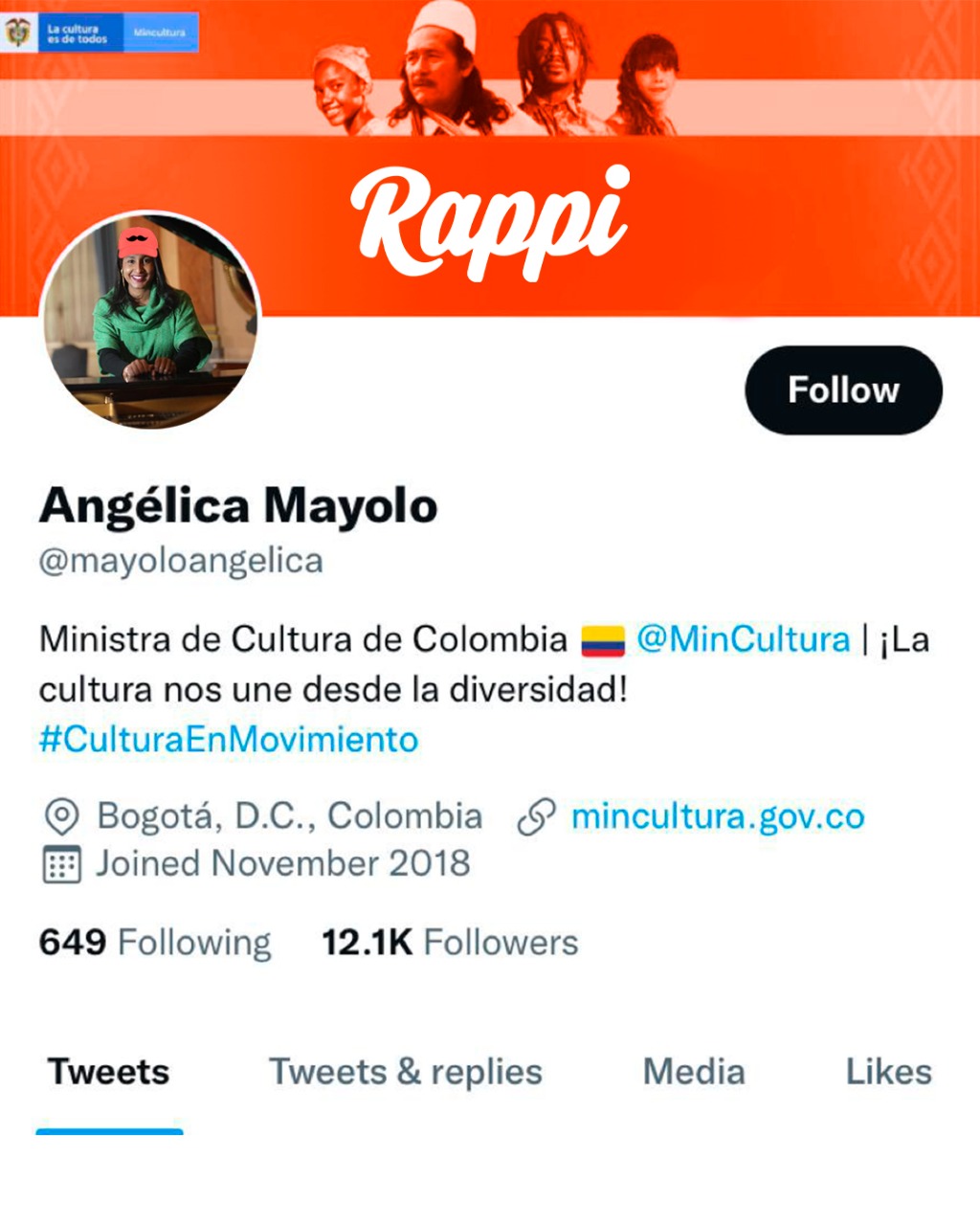This screenshot has width=980, height=1225.
Task: Select the Tweets tab
Action: tap(109, 1073)
